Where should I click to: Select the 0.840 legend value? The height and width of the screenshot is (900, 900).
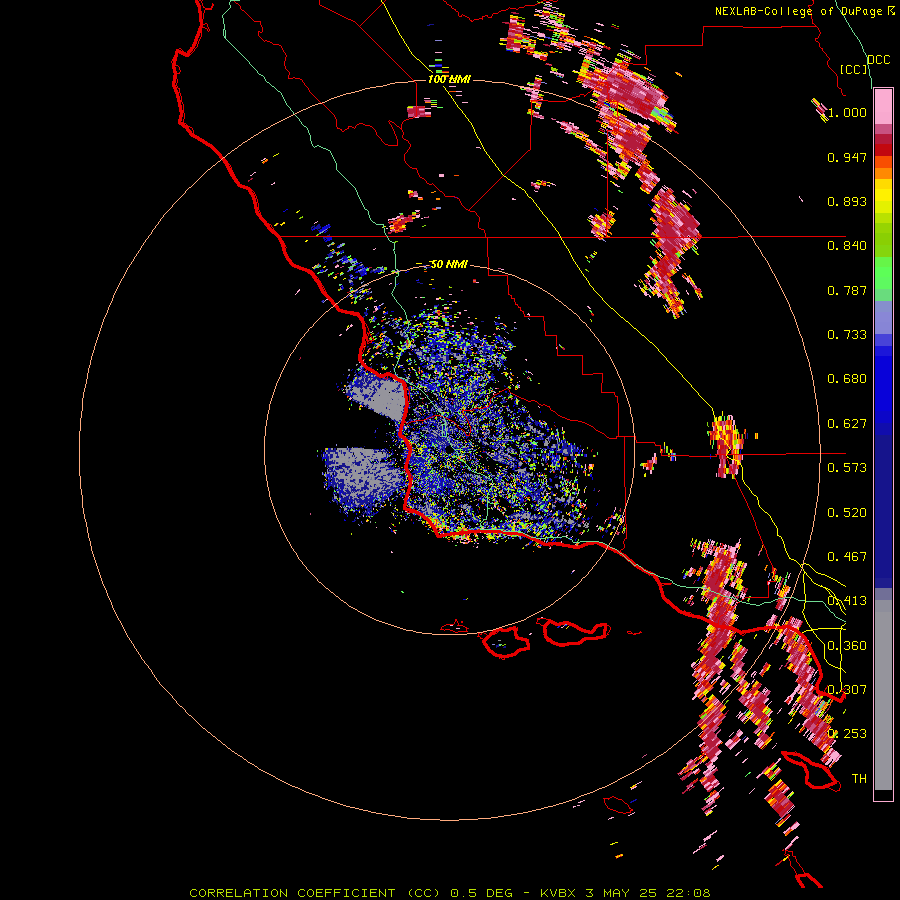tap(847, 246)
